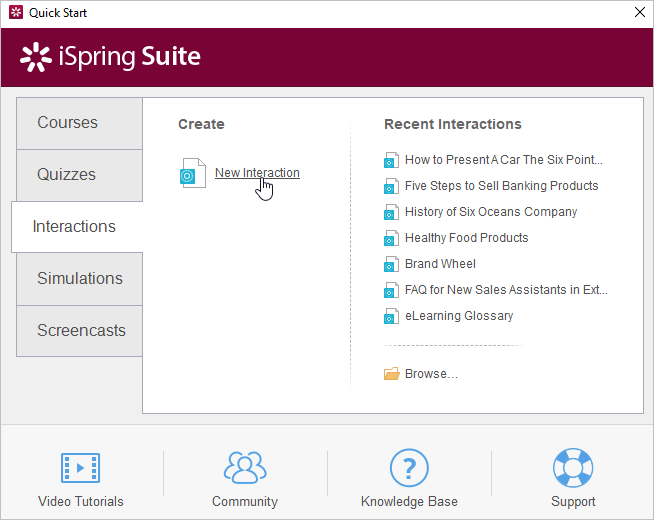Screen dimensions: 654x520
Task: Select the Simulations tab
Action: (x=80, y=279)
